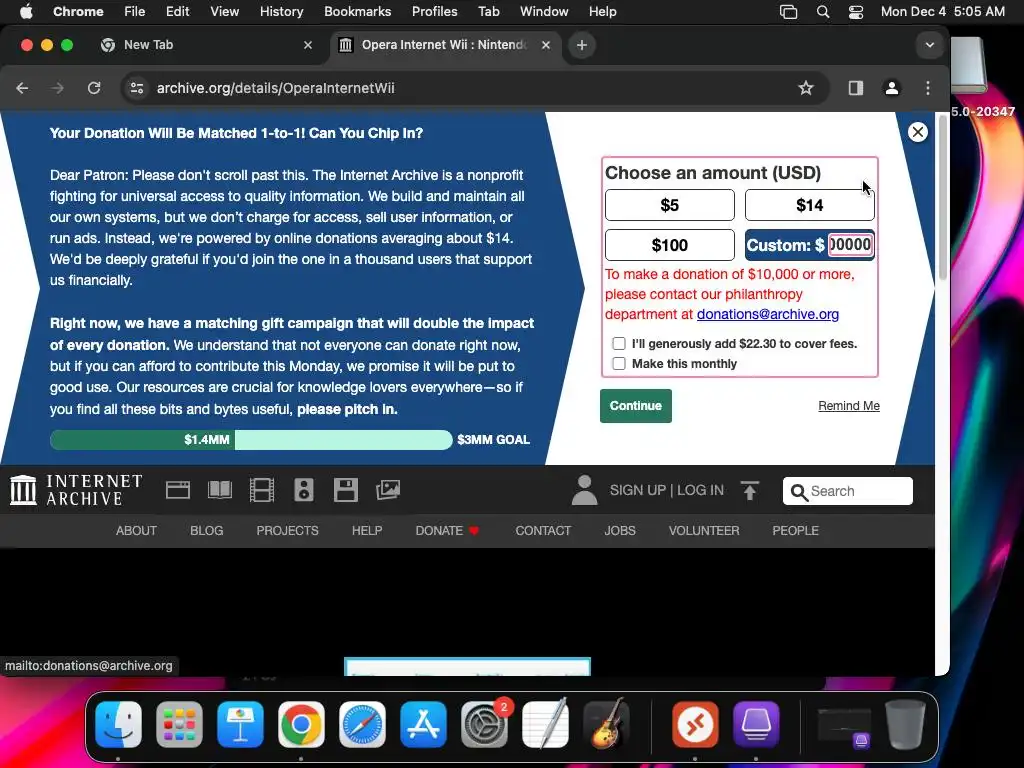Image resolution: width=1024 pixels, height=768 pixels.
Task: Open the ABOUT navigation item
Action: coord(136,530)
